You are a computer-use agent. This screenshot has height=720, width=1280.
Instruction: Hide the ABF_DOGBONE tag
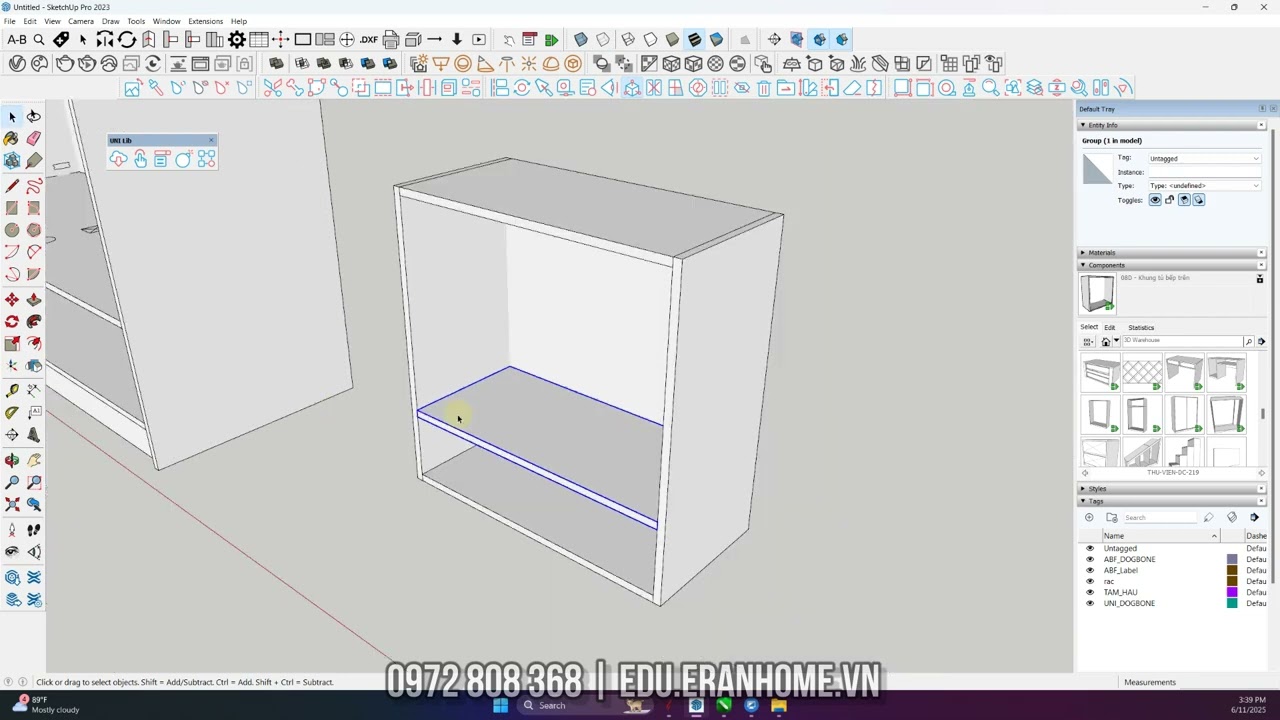point(1090,559)
